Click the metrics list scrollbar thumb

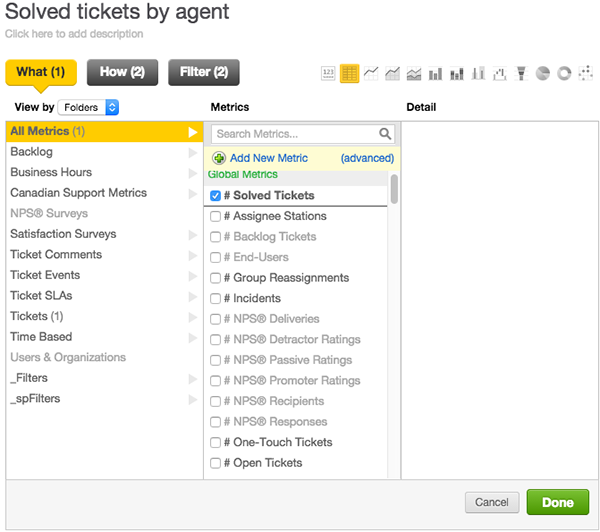[394, 189]
